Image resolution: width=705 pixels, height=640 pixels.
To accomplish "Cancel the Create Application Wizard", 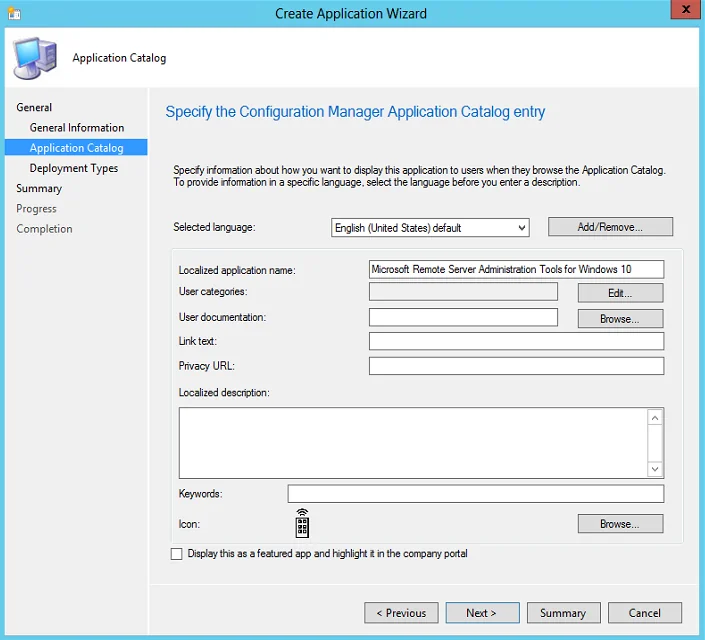I will click(645, 613).
